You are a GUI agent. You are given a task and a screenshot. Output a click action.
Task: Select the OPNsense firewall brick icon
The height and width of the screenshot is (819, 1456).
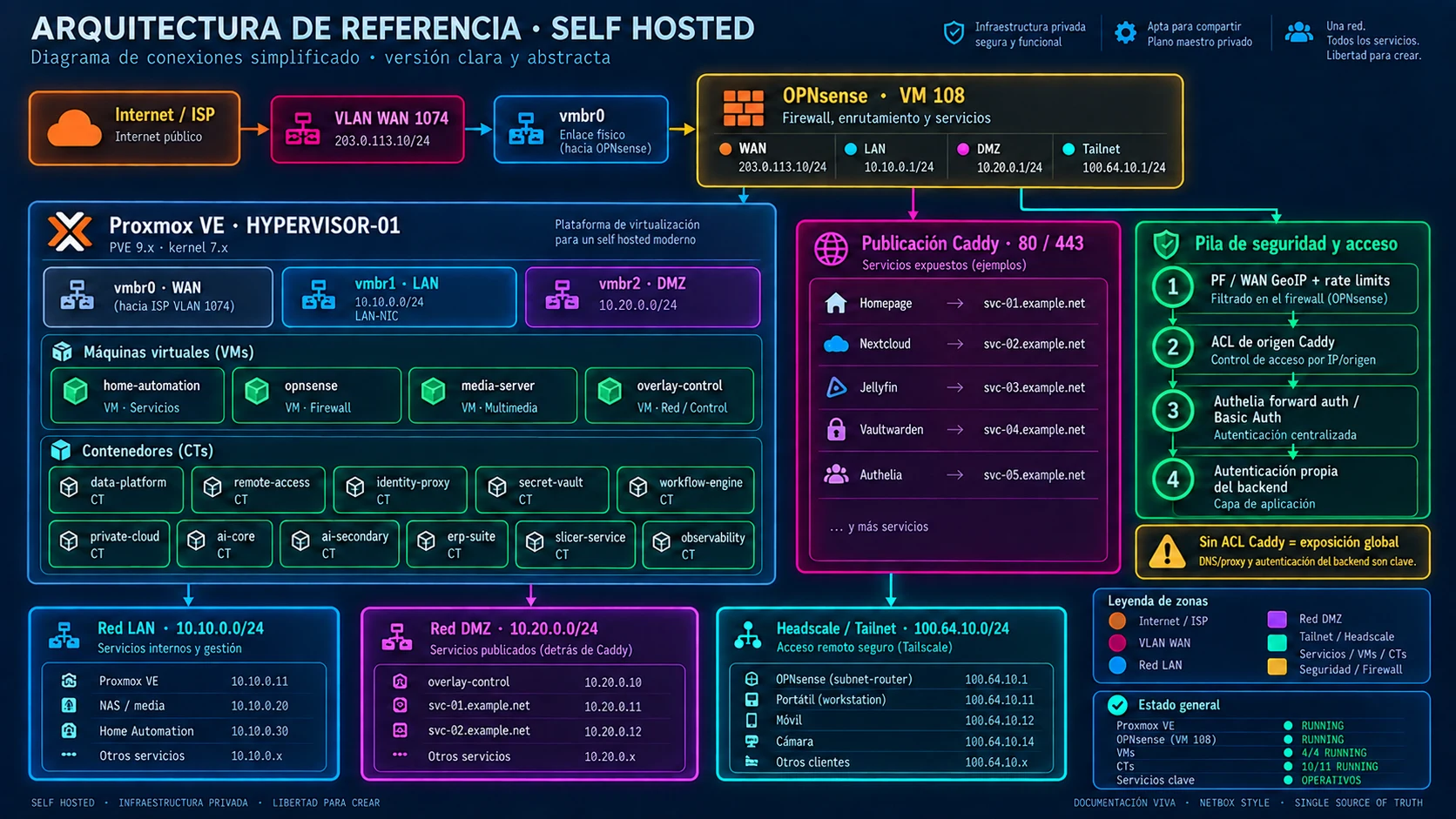(x=743, y=108)
